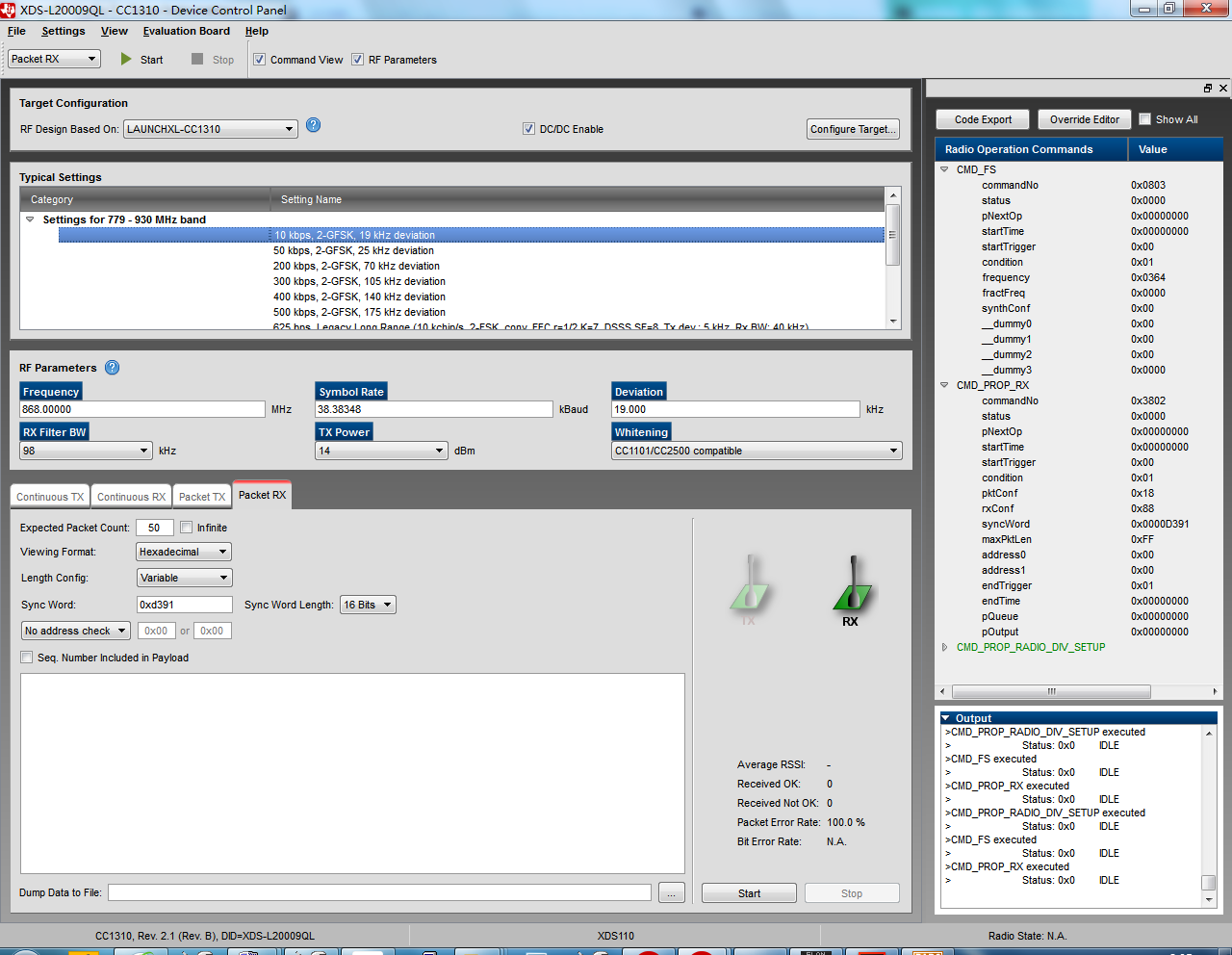This screenshot has width=1232, height=955.
Task: Open the RF Design Based On dropdown
Action: point(210,129)
